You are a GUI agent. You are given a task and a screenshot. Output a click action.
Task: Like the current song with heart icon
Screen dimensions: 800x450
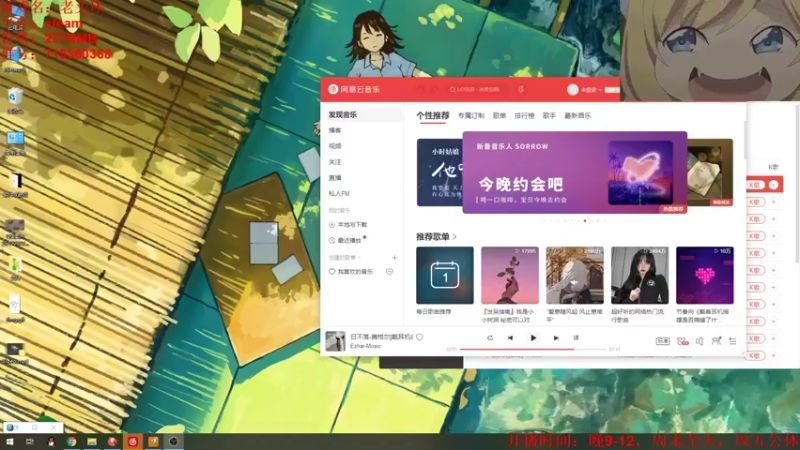point(419,337)
